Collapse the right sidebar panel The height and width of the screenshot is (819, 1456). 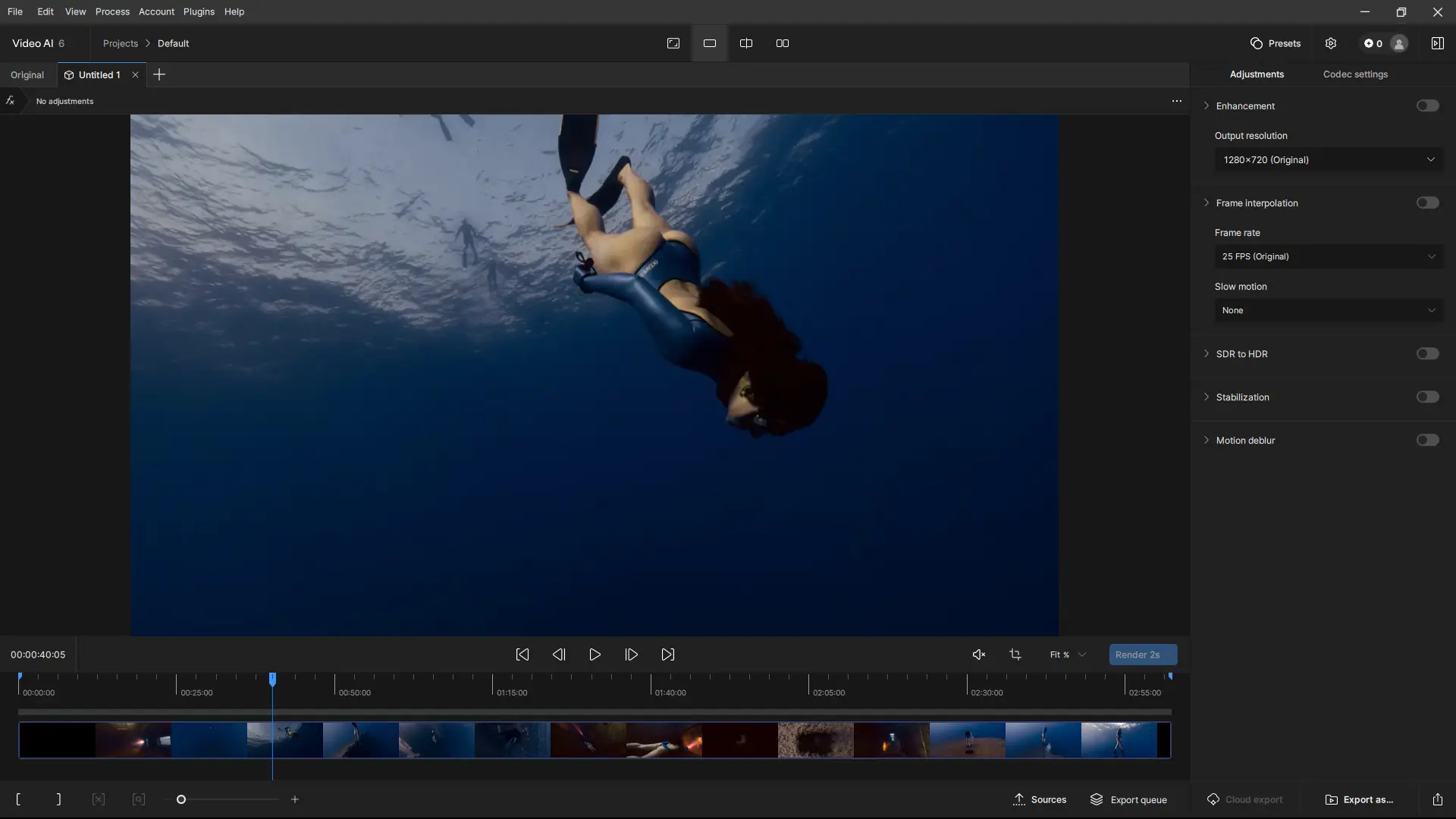1437,43
